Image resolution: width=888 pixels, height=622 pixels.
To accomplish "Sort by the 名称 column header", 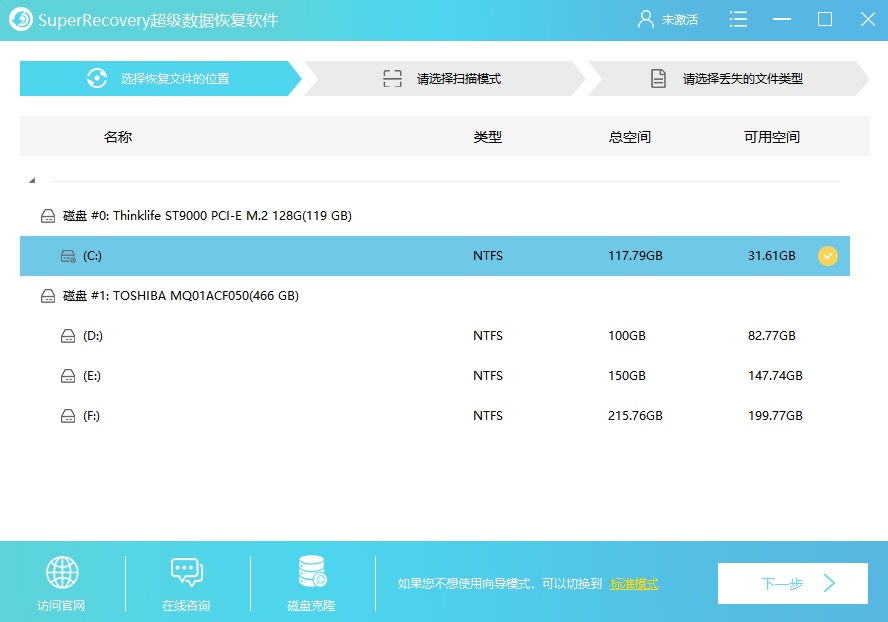I will (x=118, y=137).
